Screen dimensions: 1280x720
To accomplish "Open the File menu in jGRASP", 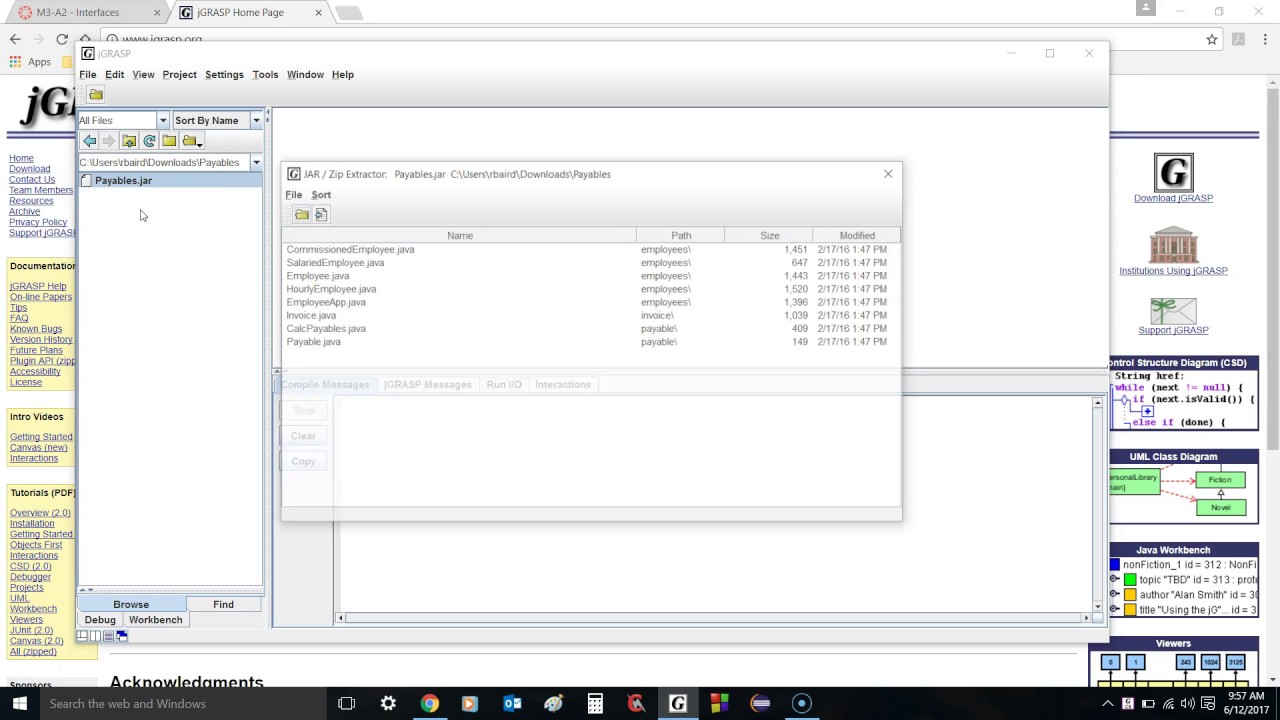I will pyautogui.click(x=88, y=75).
